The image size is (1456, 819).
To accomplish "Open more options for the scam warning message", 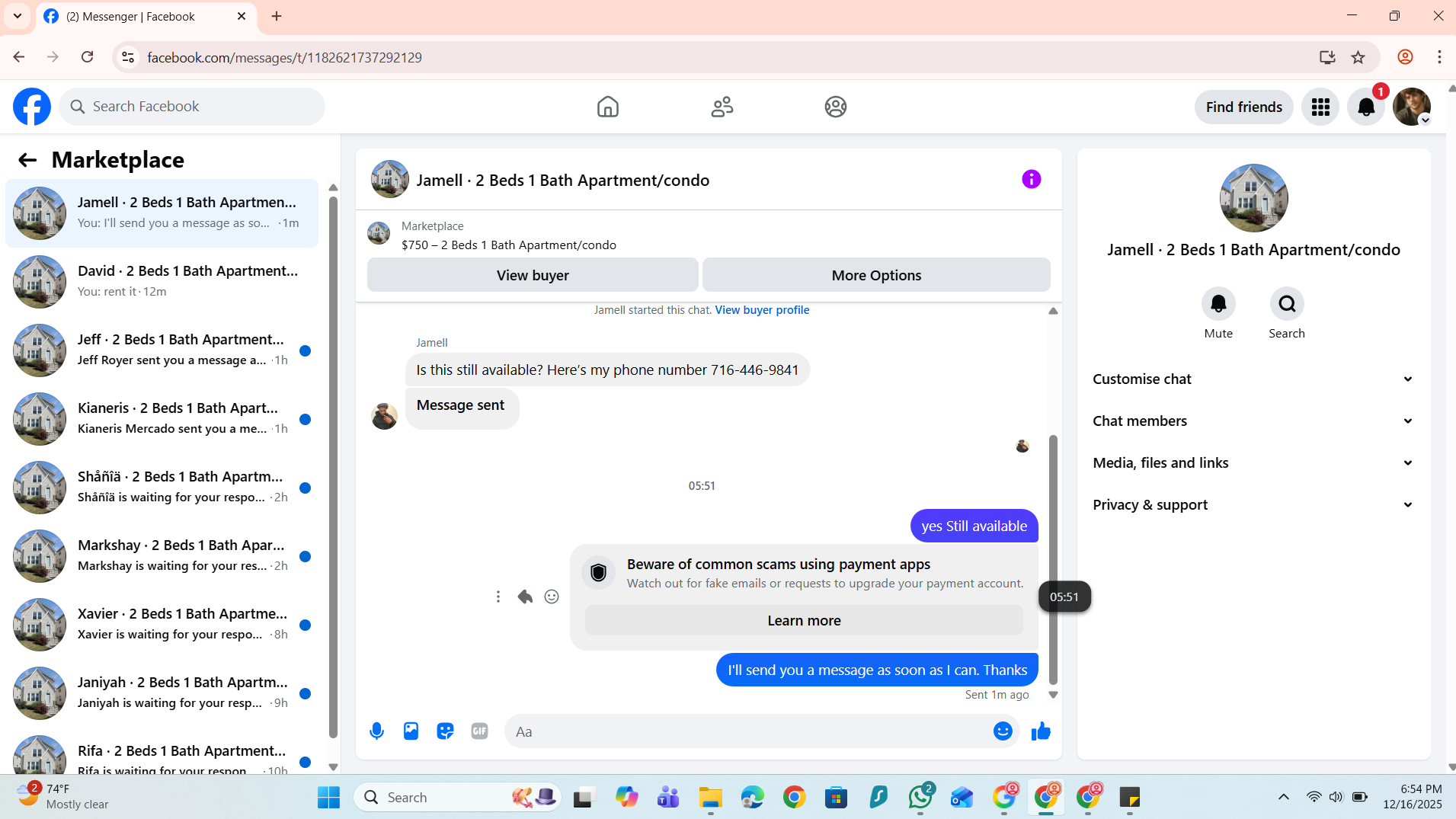I will [x=498, y=597].
